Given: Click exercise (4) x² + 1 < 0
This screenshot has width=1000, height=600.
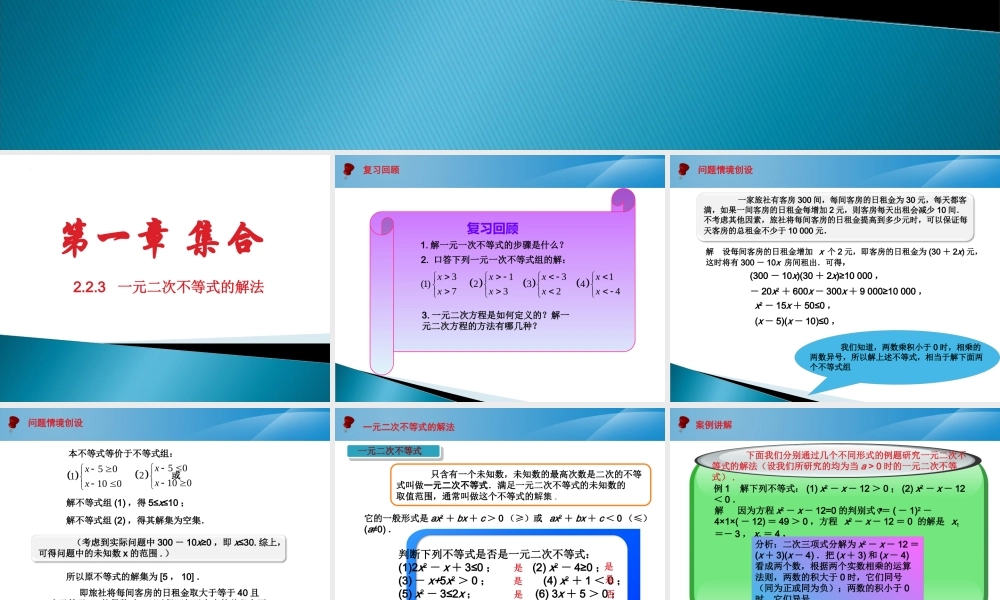Looking at the screenshot, I should pos(581,581).
